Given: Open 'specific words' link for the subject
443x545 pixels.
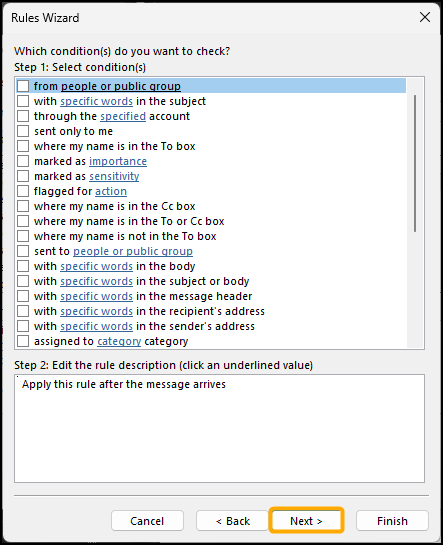Looking at the screenshot, I should [97, 101].
